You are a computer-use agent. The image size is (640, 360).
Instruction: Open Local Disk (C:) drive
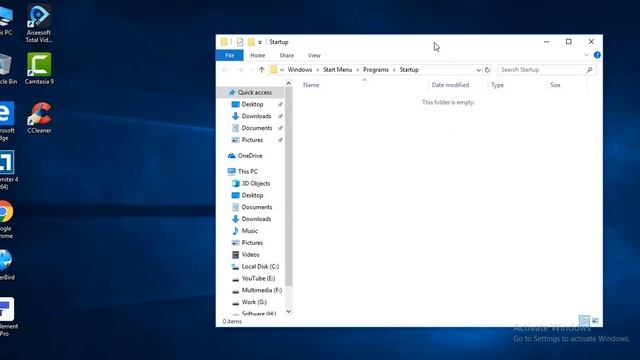[260, 266]
